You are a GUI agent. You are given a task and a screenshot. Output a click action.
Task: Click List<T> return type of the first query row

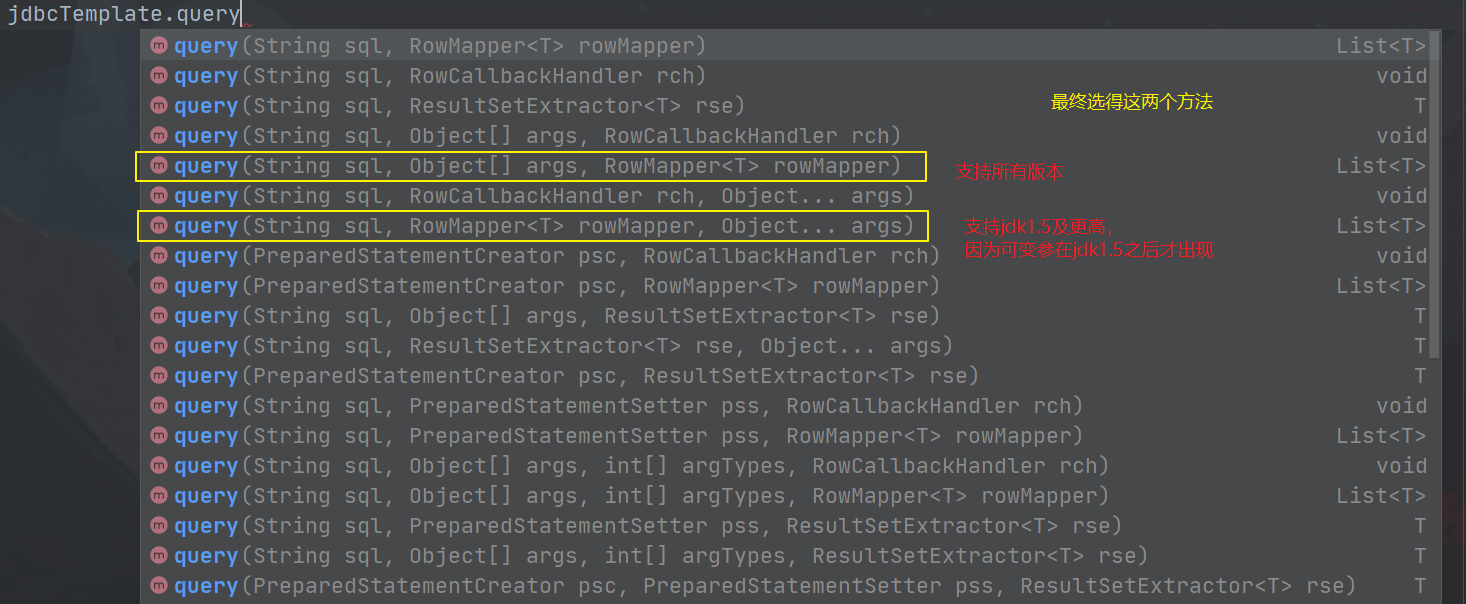pos(1381,46)
